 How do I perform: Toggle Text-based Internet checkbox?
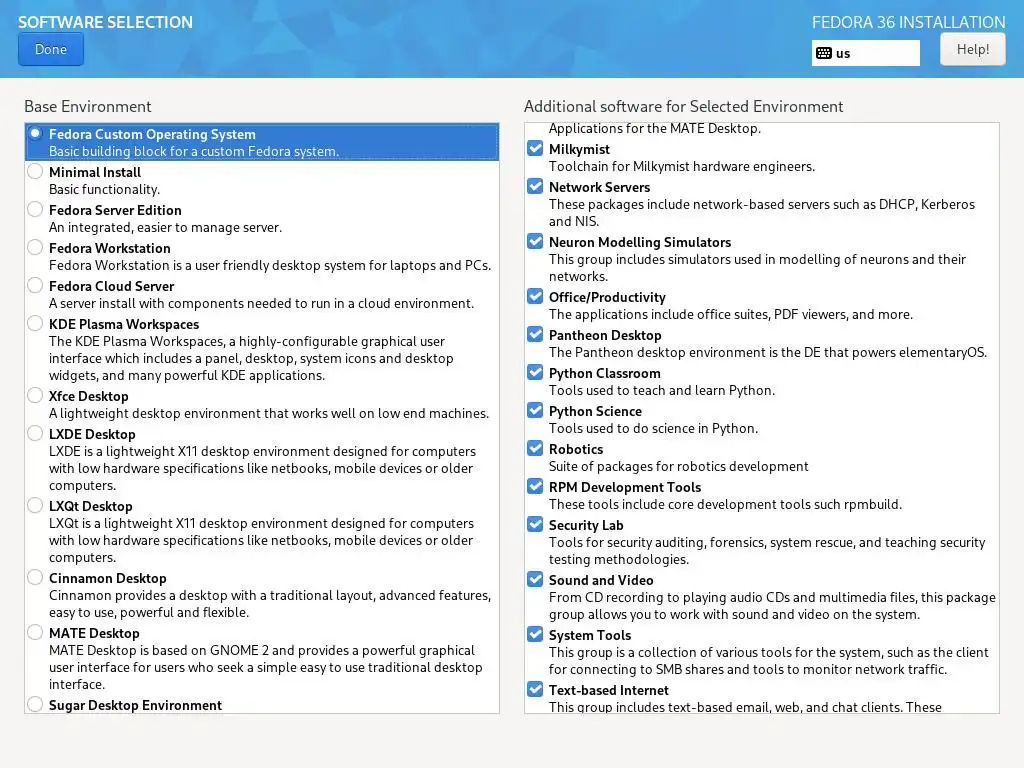(x=535, y=689)
